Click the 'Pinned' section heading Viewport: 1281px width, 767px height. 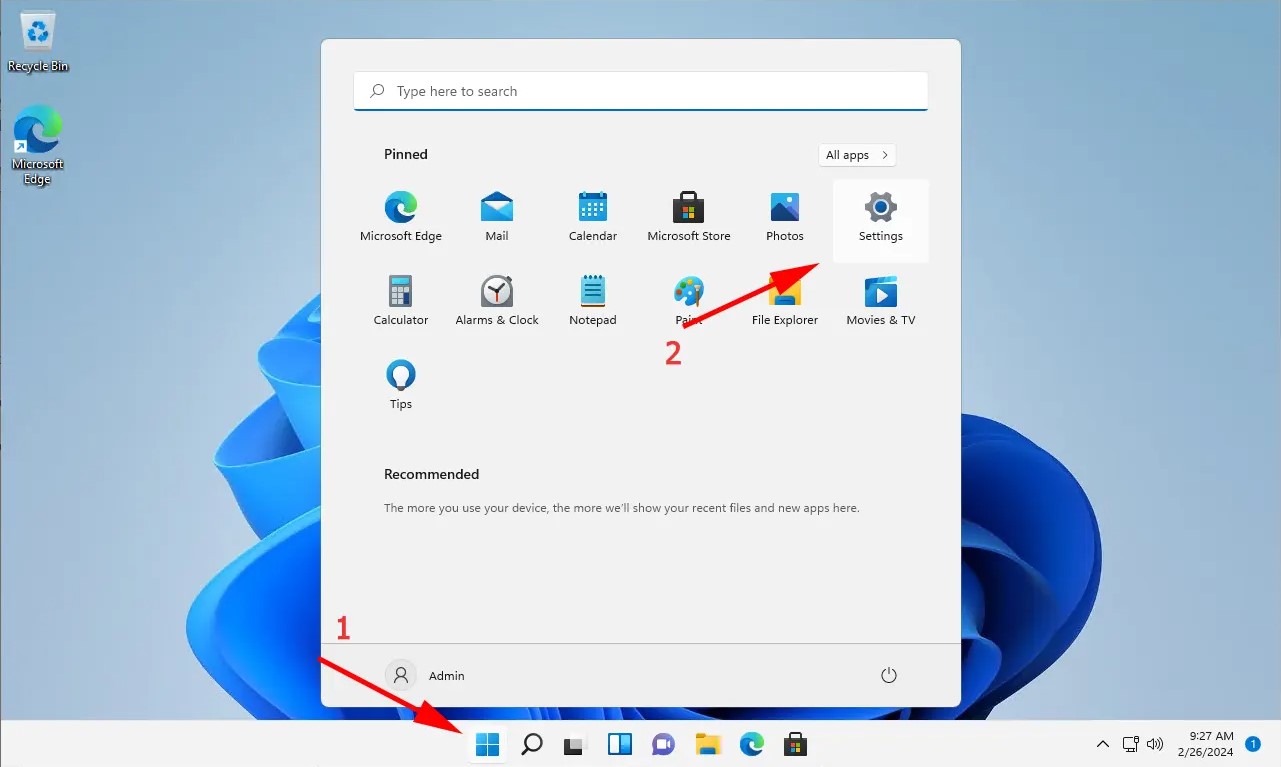[406, 154]
